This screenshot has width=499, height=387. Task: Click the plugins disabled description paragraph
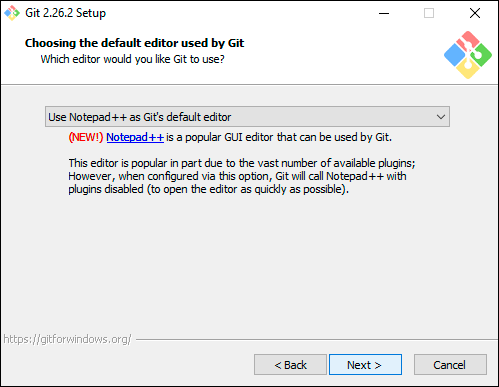point(242,176)
